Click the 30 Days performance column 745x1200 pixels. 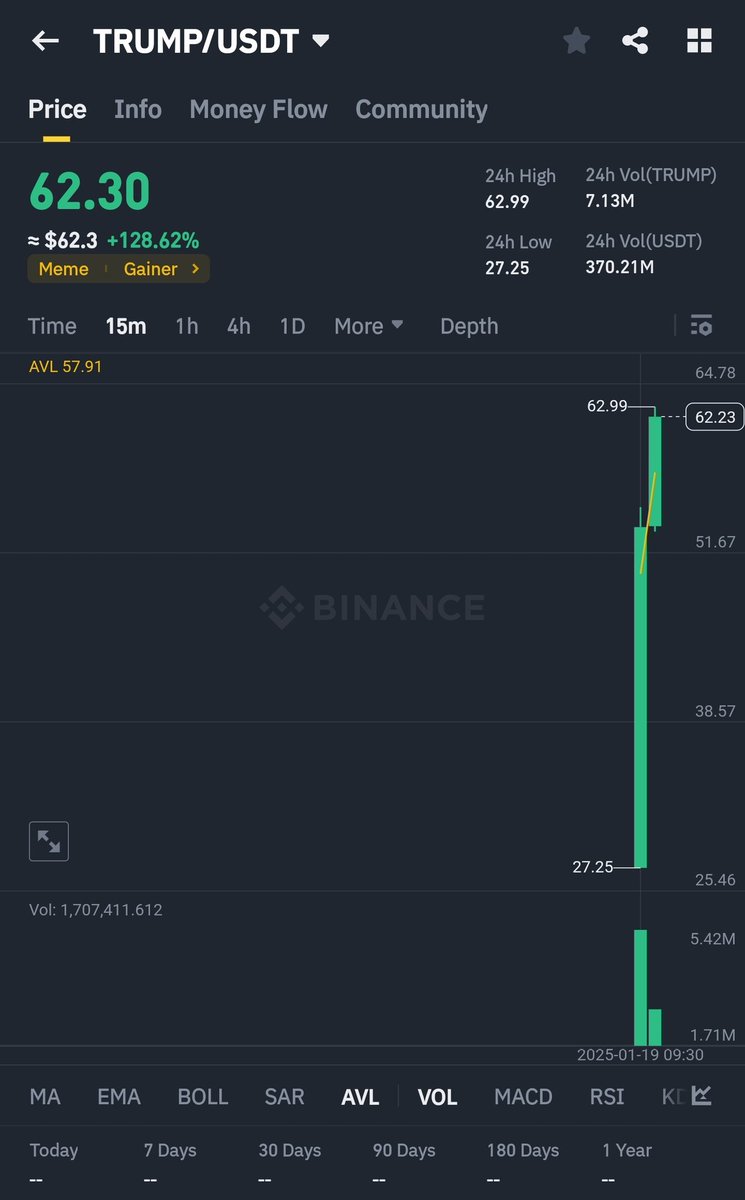tap(292, 1164)
